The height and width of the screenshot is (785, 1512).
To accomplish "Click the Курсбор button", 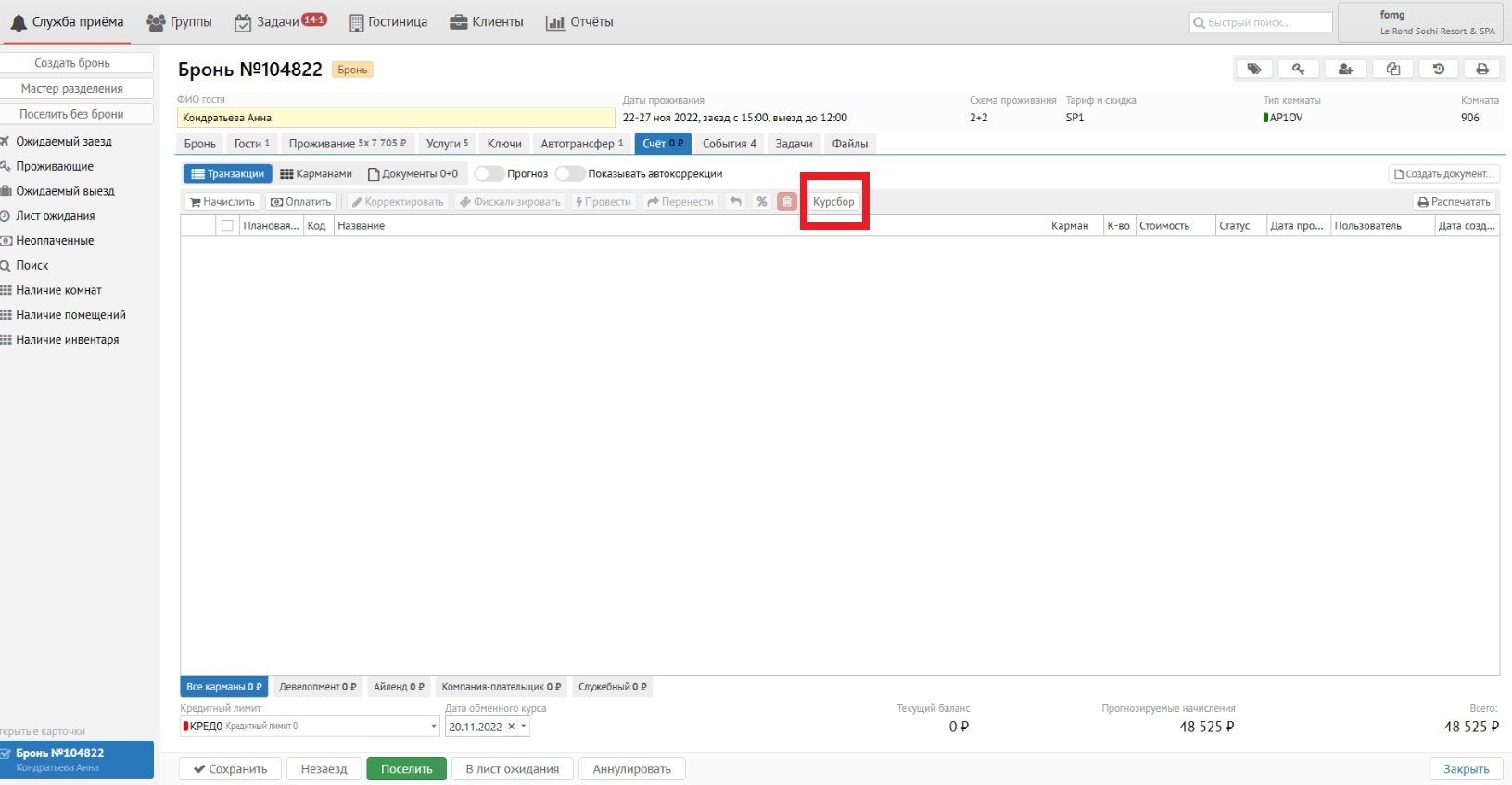I will 833,202.
